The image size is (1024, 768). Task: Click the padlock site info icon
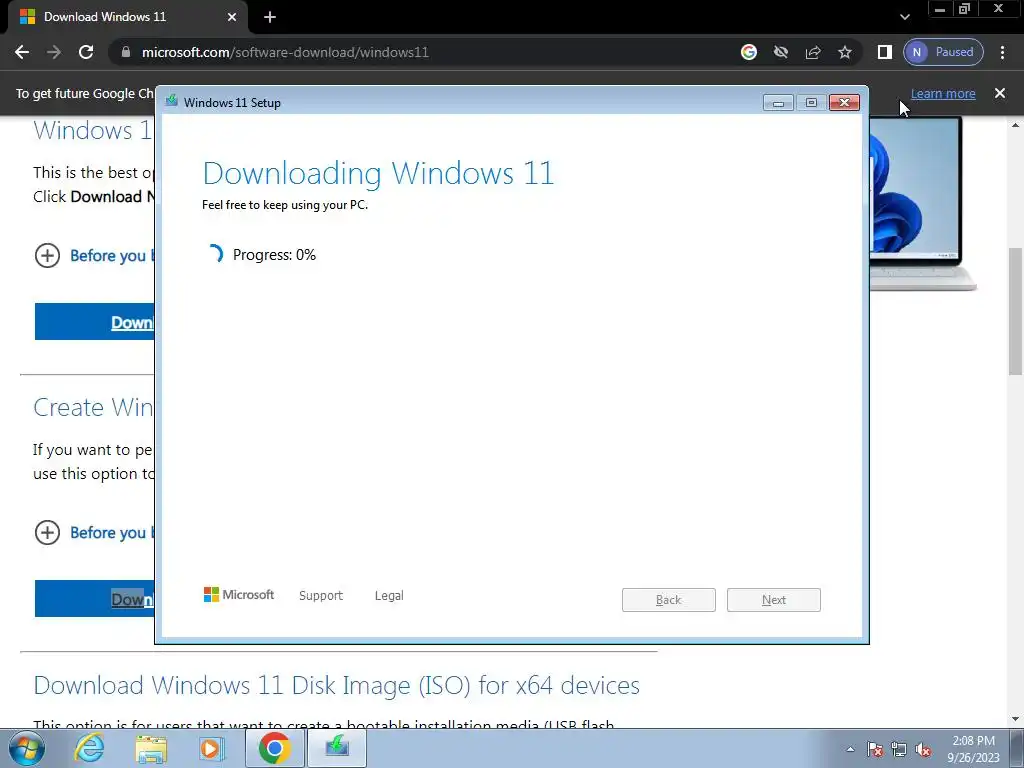pyautogui.click(x=126, y=52)
